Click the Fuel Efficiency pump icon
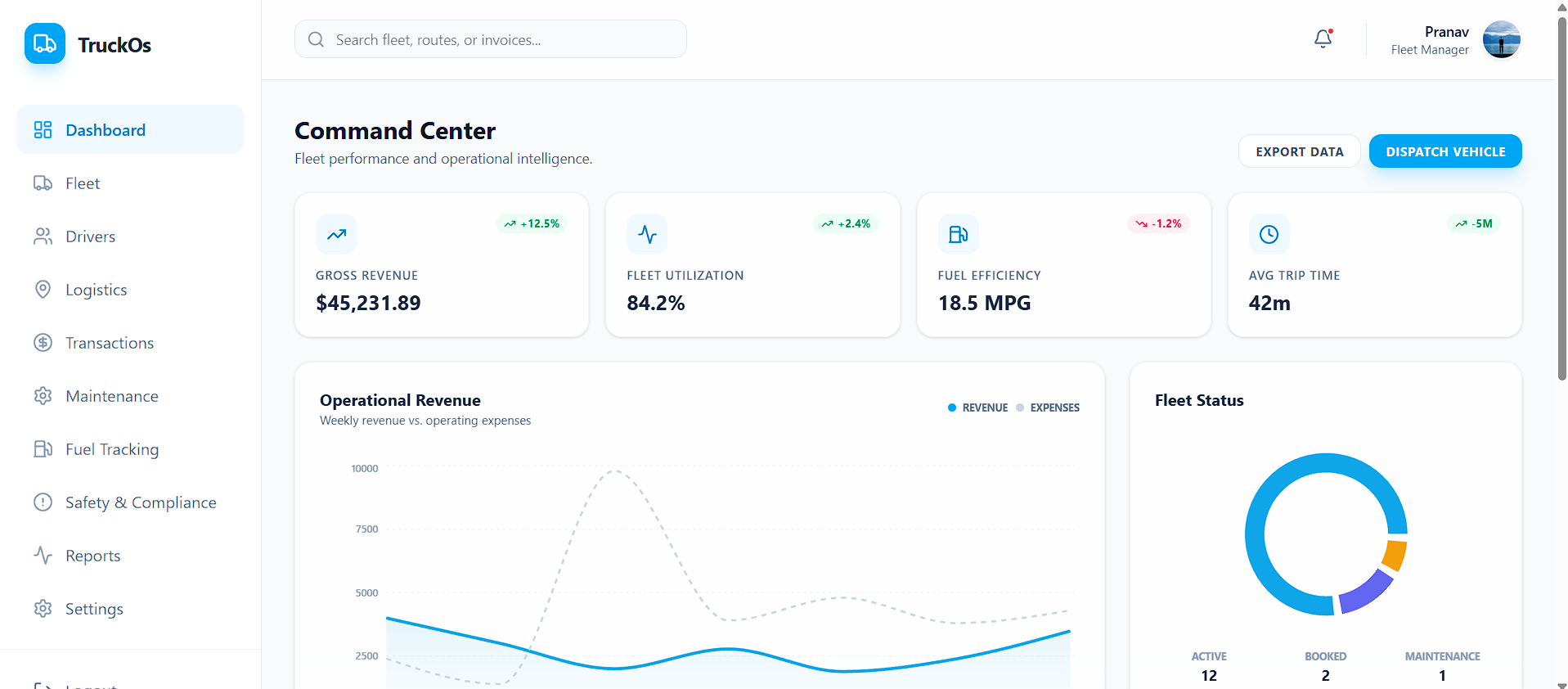 click(x=958, y=235)
